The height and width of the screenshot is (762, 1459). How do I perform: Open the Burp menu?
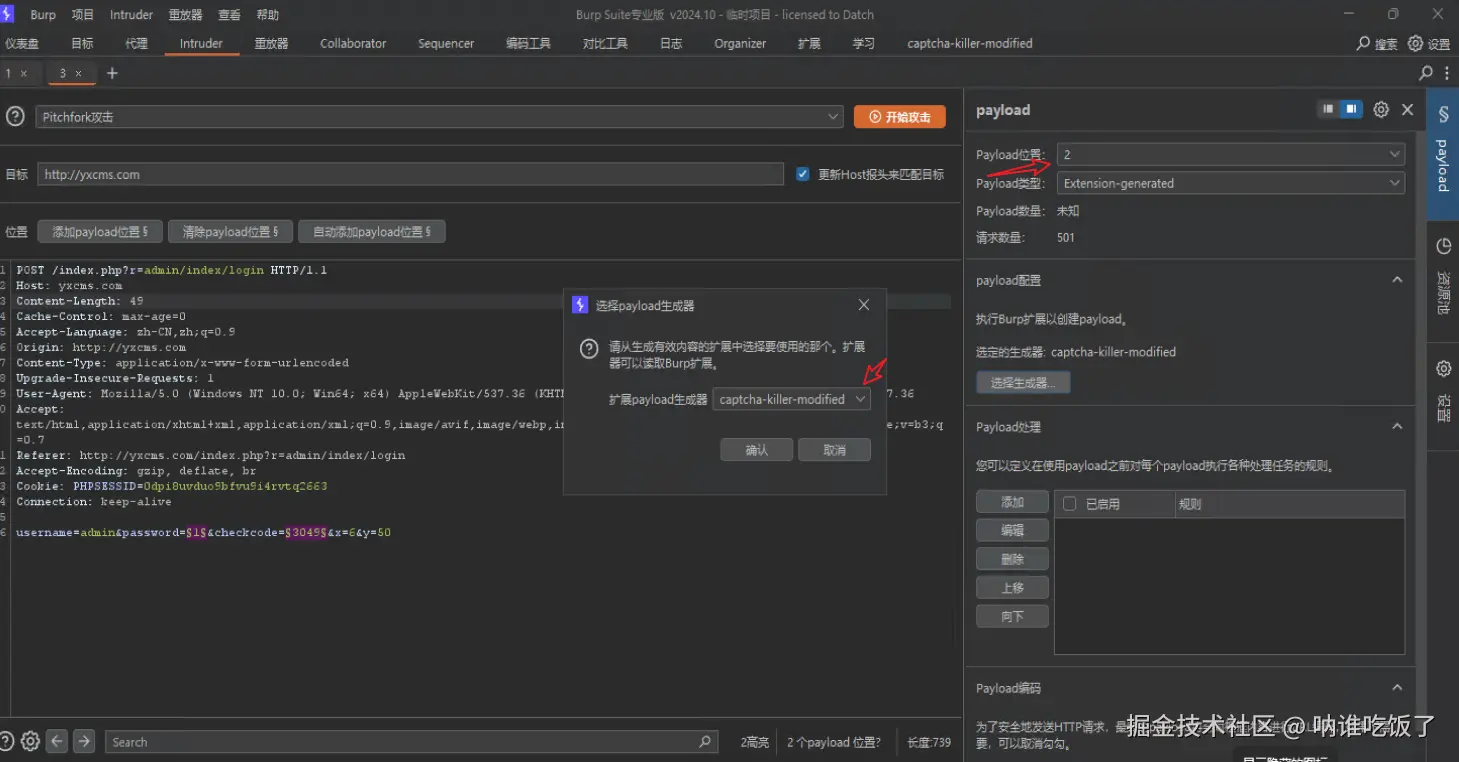[43, 15]
